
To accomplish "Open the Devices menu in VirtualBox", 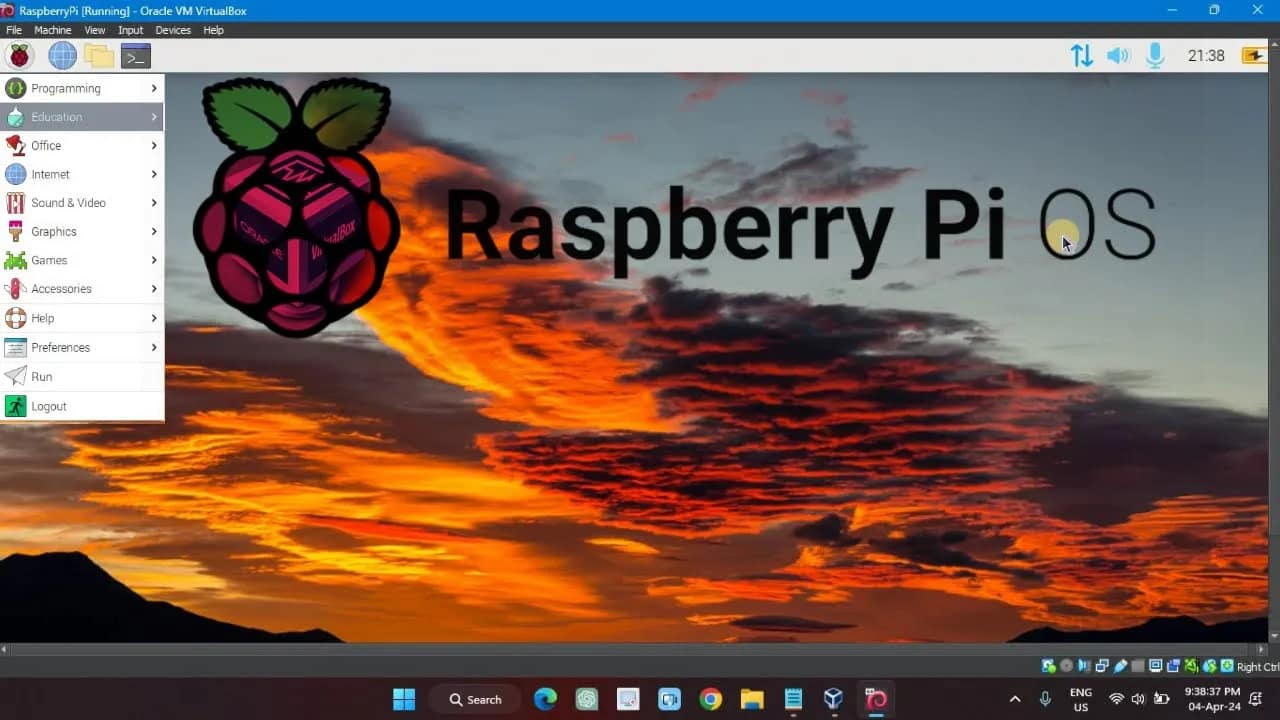I will pos(172,30).
